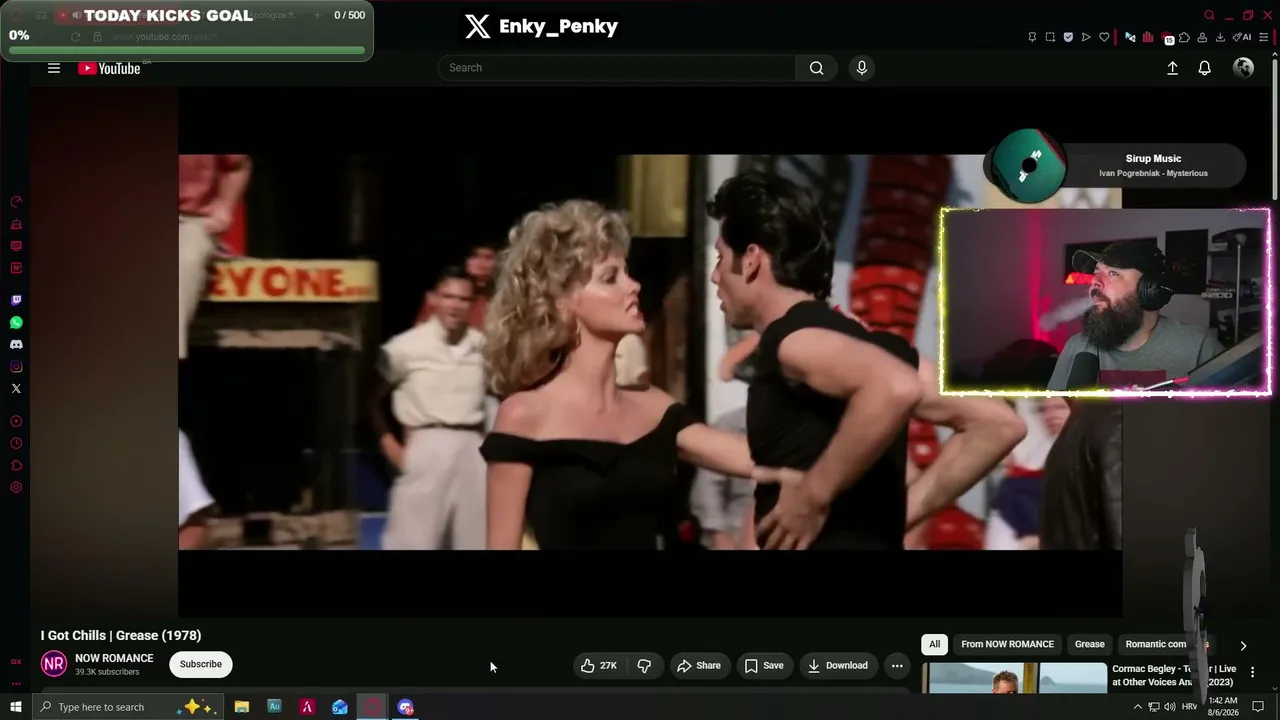Open Instagram in the browser sidebar
Screen dimensions: 1280x720
[x=16, y=366]
